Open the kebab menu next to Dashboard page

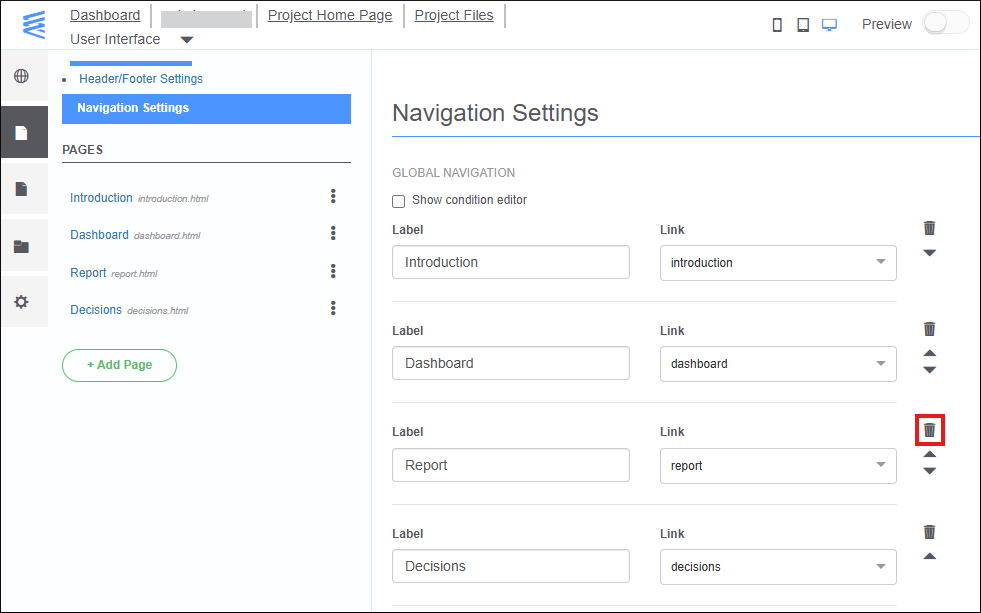pyautogui.click(x=333, y=233)
